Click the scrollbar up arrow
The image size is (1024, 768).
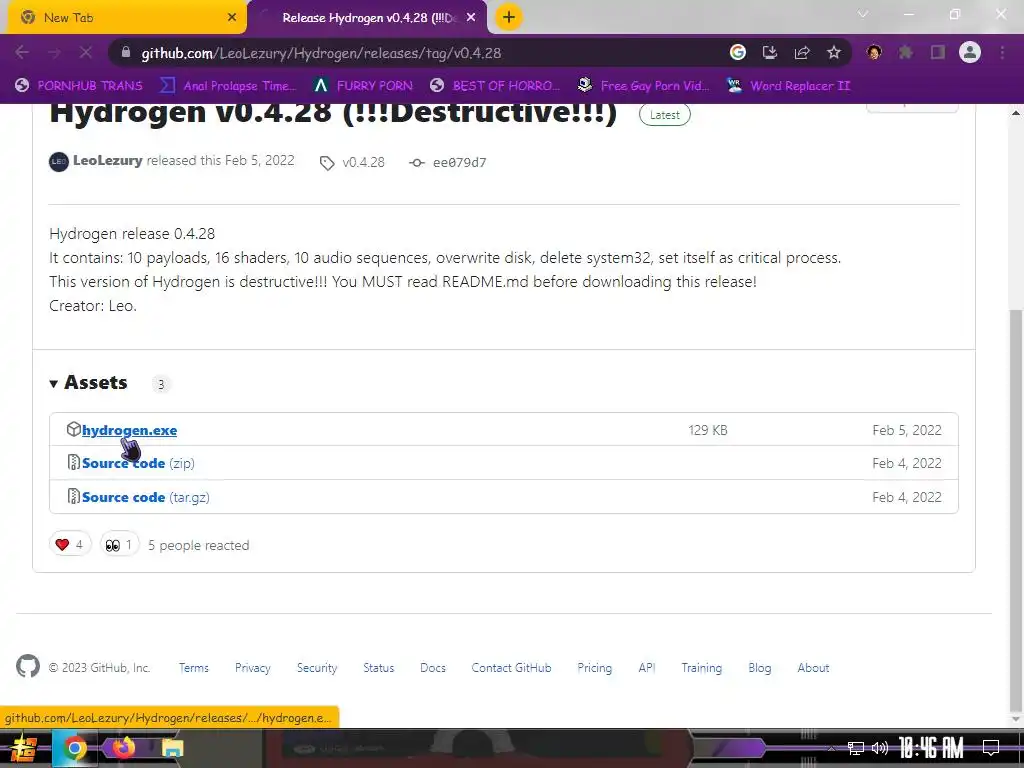click(1017, 112)
